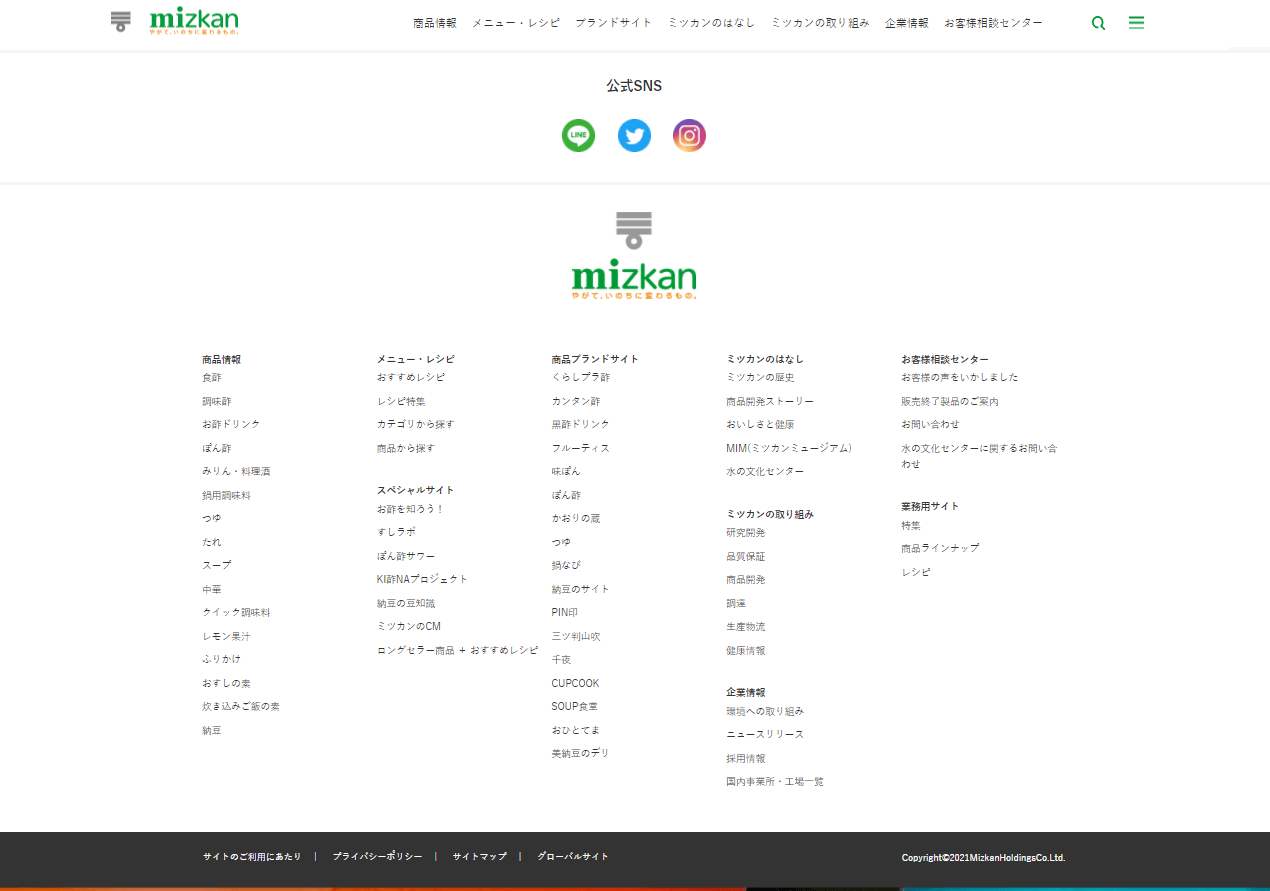Click the 鍋用調味料 link
Screen dimensions: 1270x891
[x=226, y=495]
